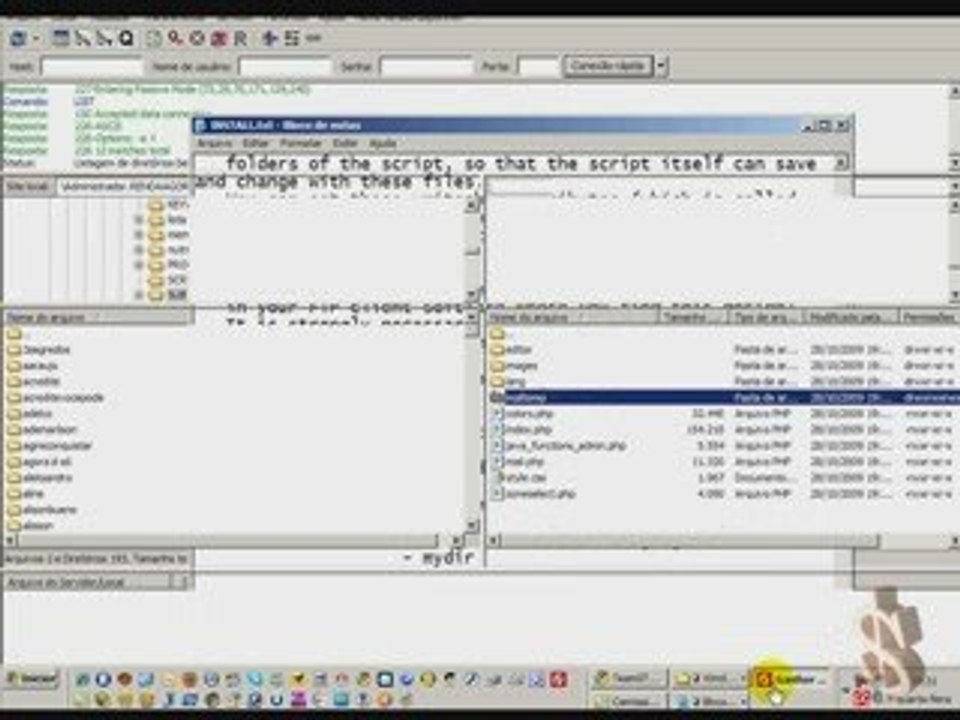The width and height of the screenshot is (960, 720).
Task: Toggle the transfer queue Q icon
Action: coord(126,39)
